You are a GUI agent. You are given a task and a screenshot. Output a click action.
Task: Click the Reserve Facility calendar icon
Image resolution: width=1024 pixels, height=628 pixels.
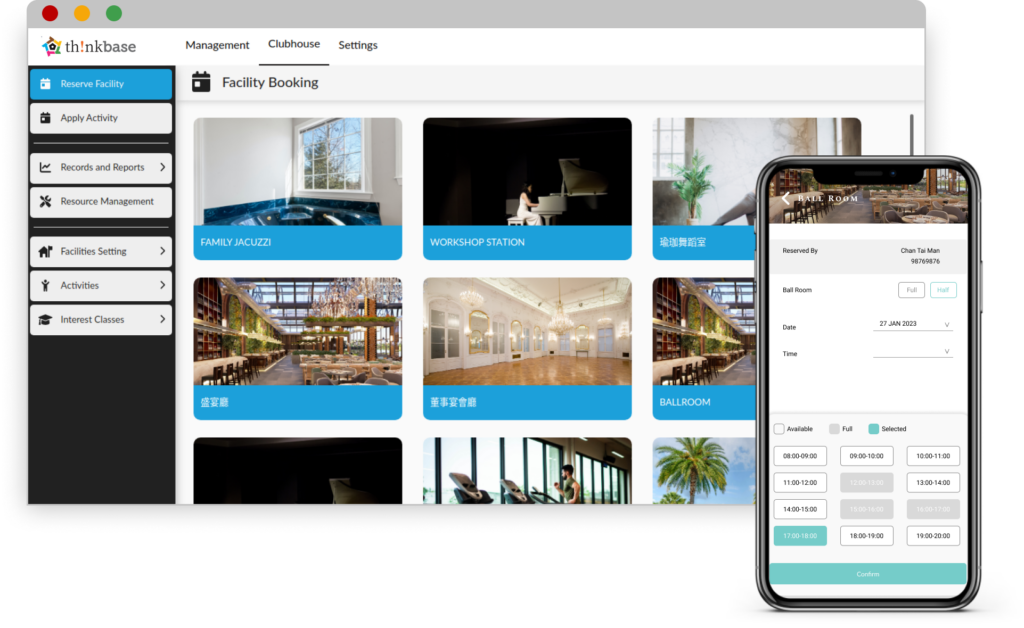pos(45,84)
